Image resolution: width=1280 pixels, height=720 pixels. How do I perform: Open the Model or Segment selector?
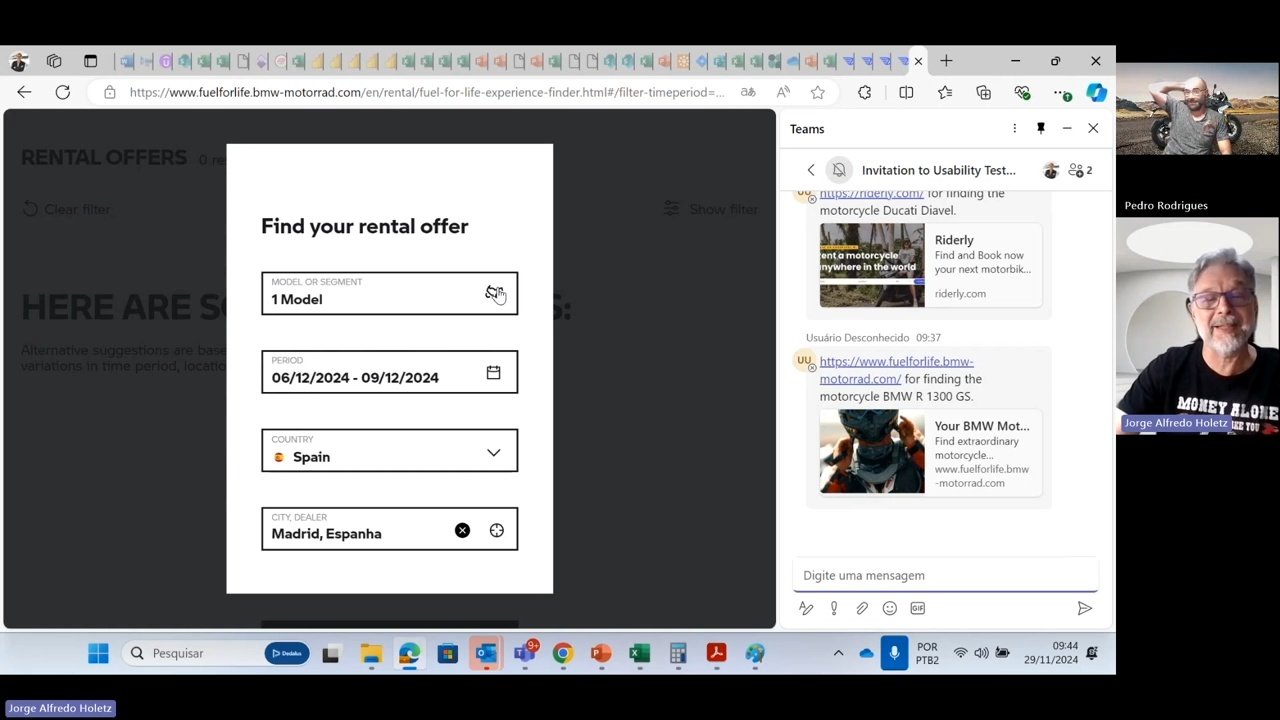[x=389, y=293]
